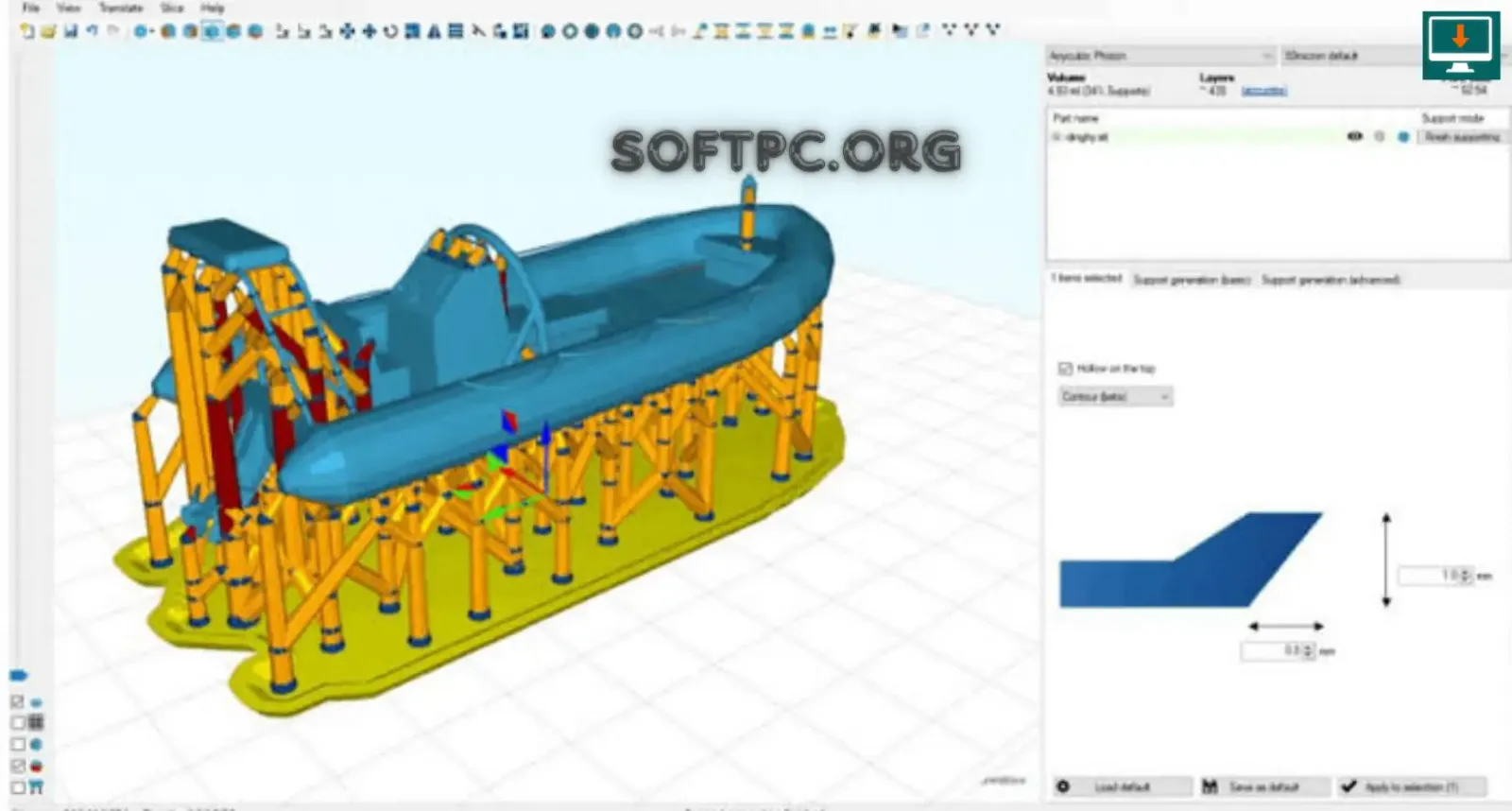
Task: Click the Save as default button
Action: 1263,786
